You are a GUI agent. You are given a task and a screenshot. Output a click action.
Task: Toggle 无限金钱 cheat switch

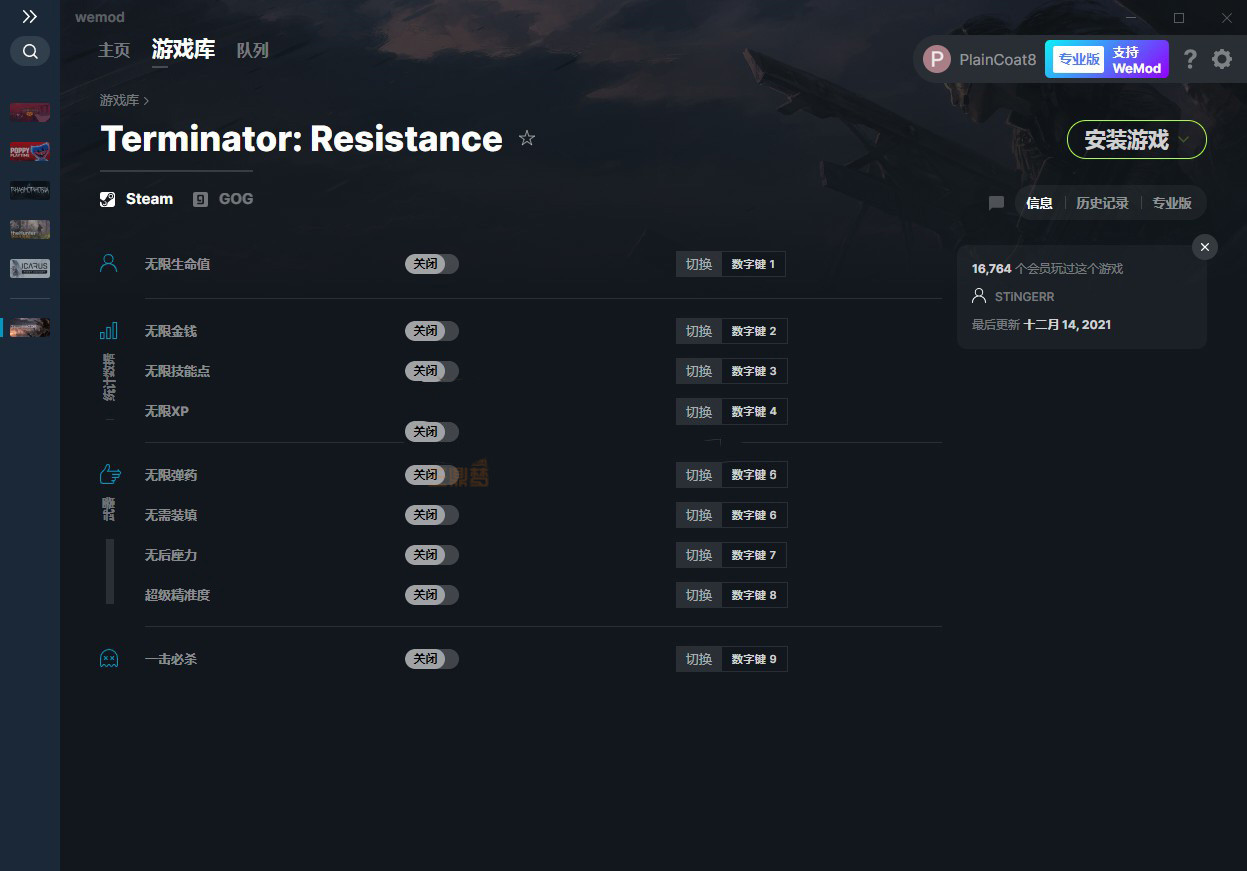pos(432,331)
